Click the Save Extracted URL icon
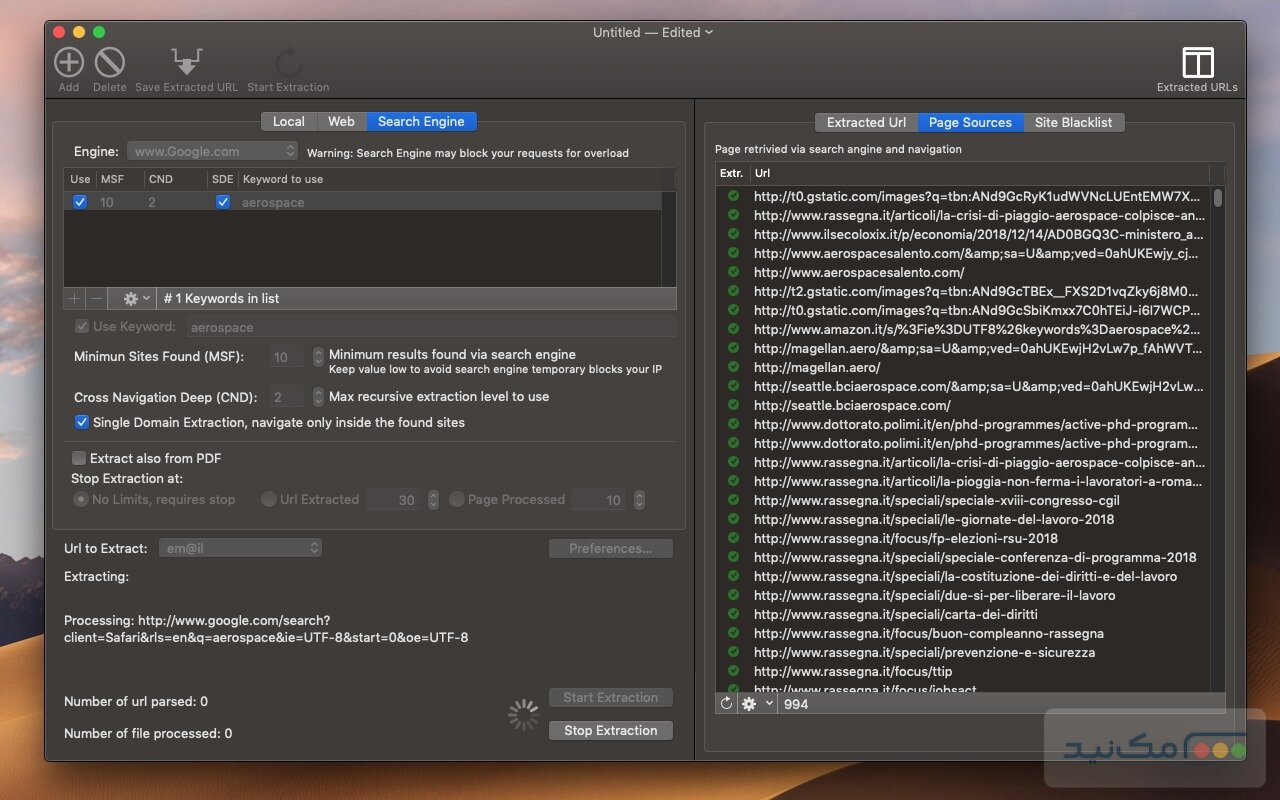 [x=186, y=62]
